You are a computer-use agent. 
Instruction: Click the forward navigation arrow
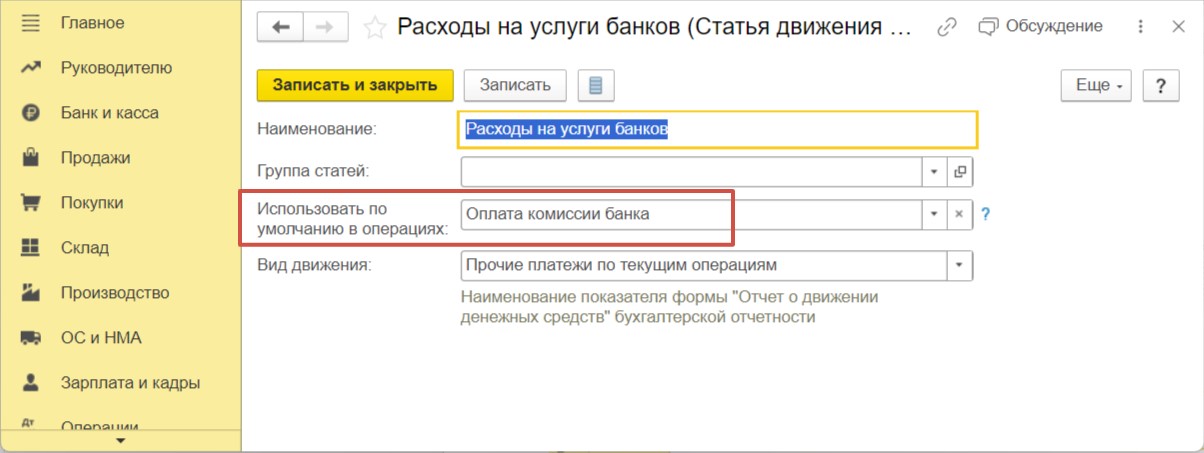[325, 27]
